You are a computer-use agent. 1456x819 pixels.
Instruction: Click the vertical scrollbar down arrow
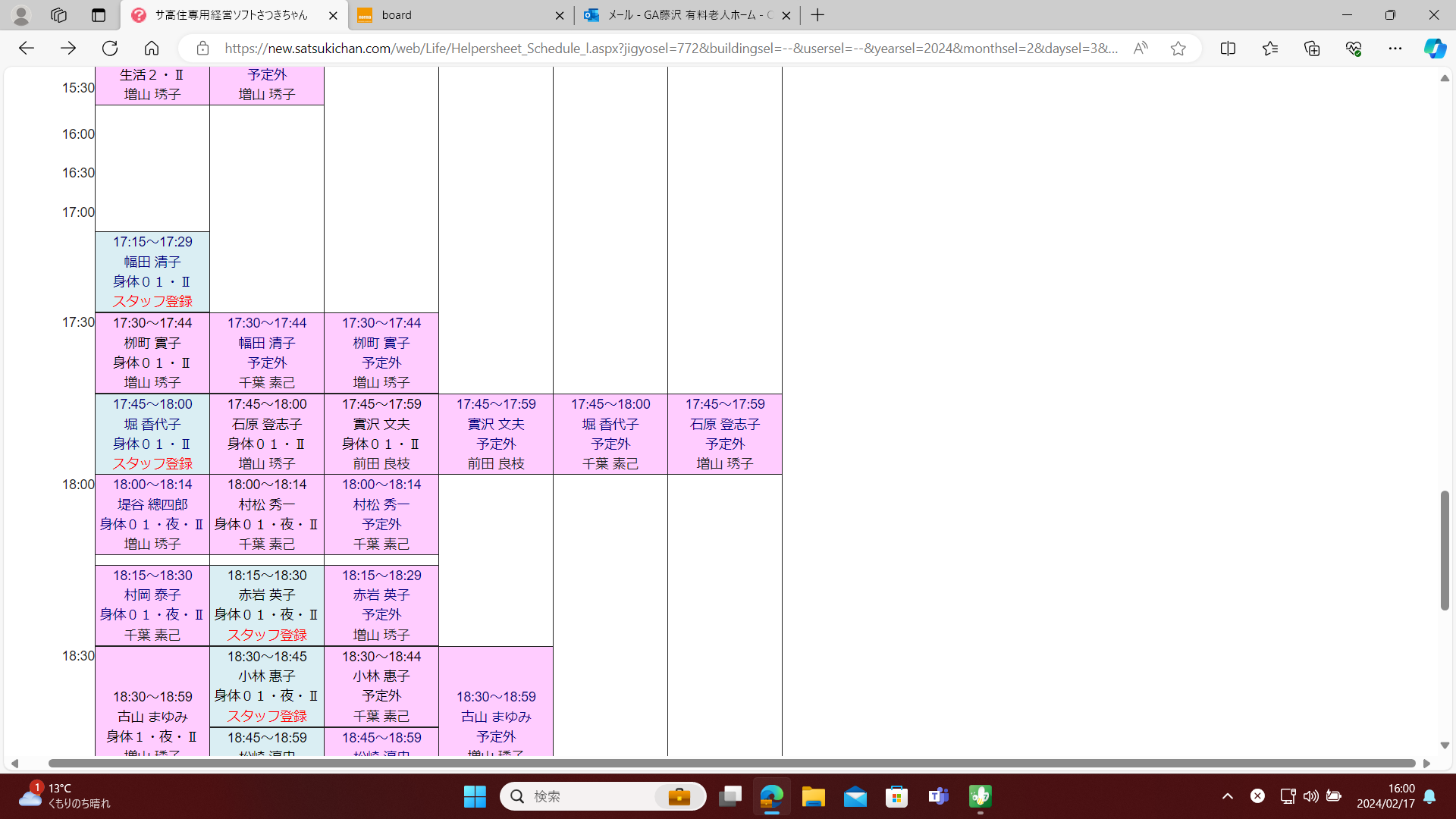pos(1445,745)
